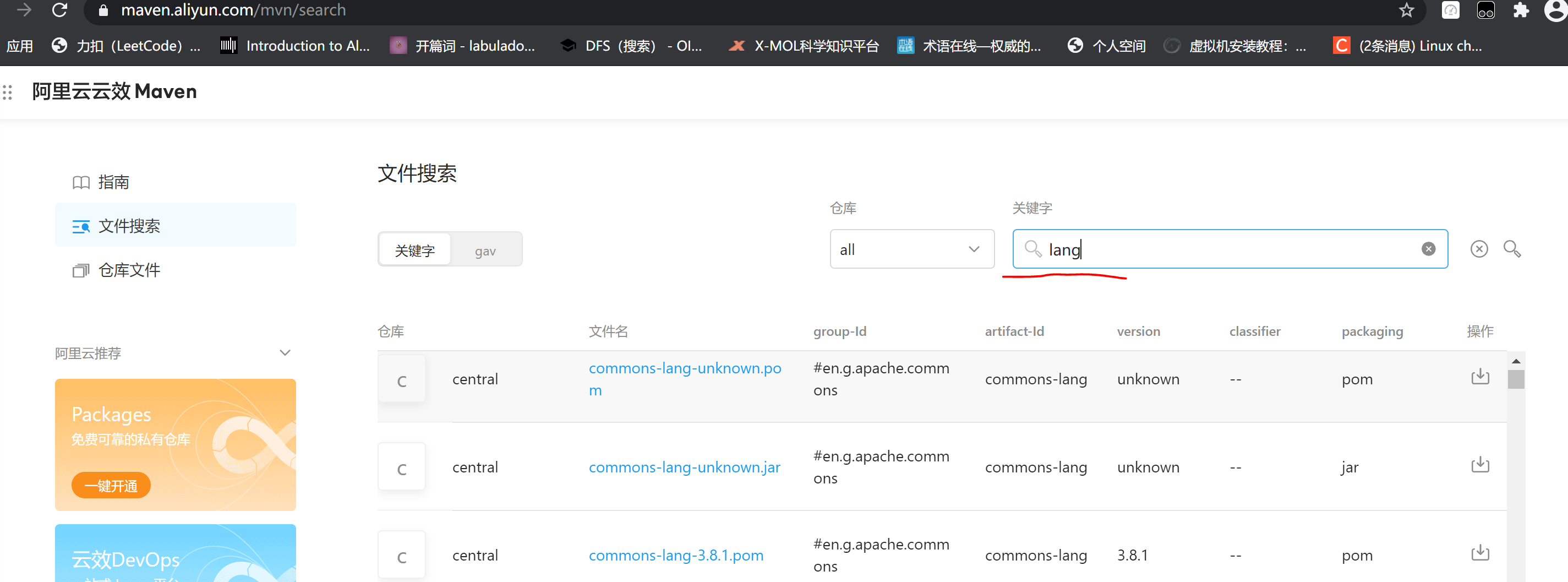The width and height of the screenshot is (1568, 582).
Task: Select 文件搜索 in the sidebar
Action: [x=176, y=226]
